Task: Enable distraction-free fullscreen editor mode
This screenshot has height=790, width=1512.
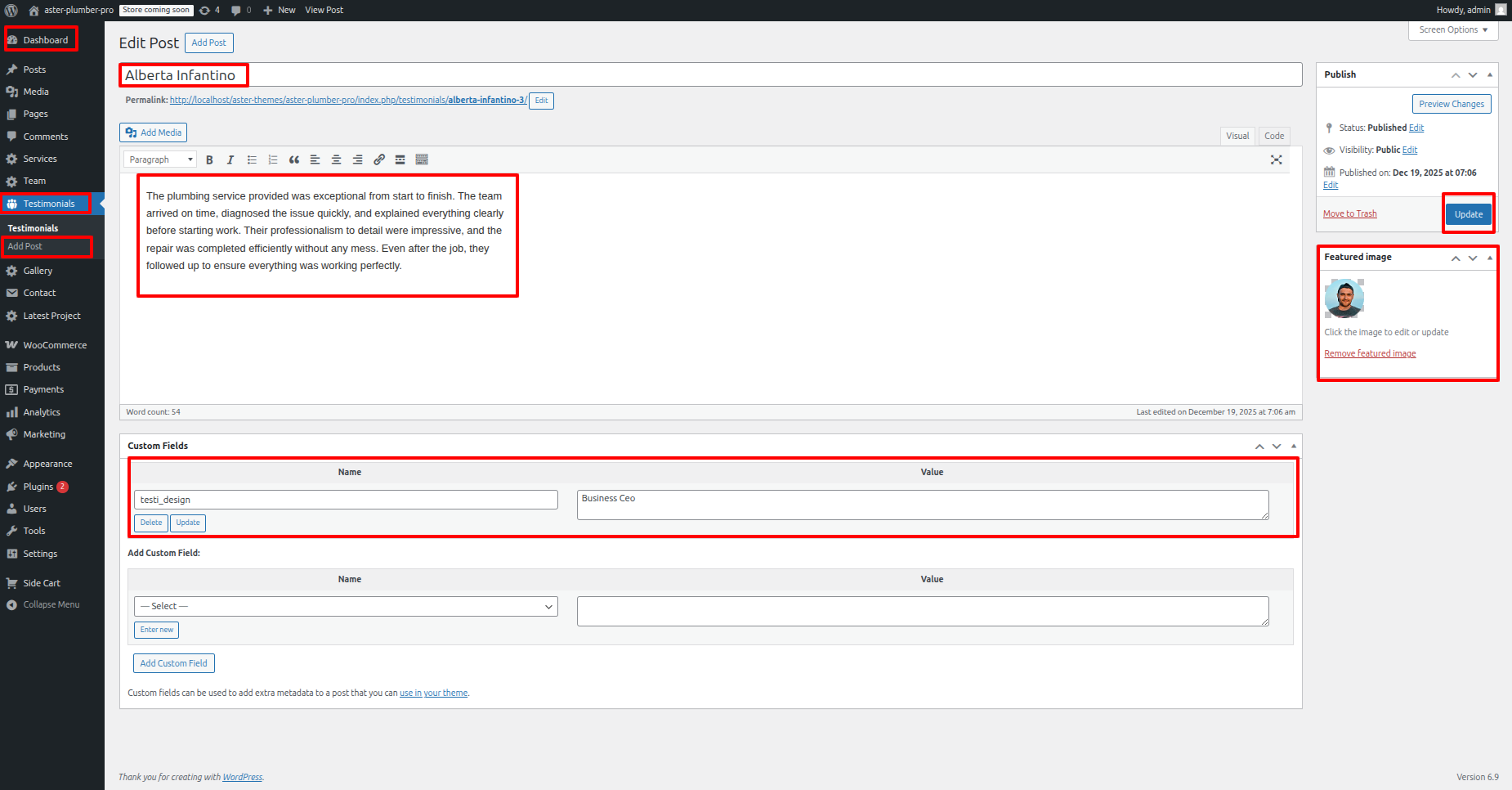Action: [1276, 160]
